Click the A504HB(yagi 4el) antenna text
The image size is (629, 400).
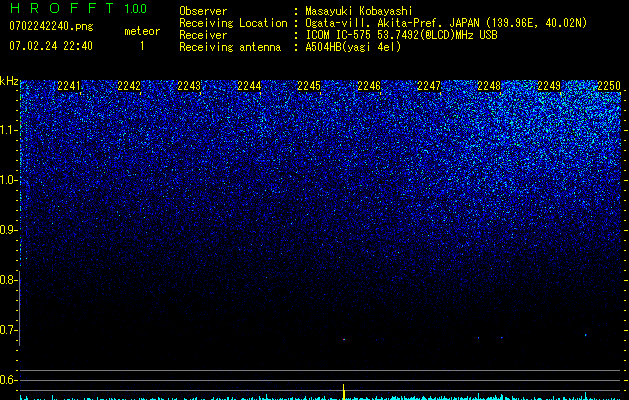pyautogui.click(x=353, y=47)
